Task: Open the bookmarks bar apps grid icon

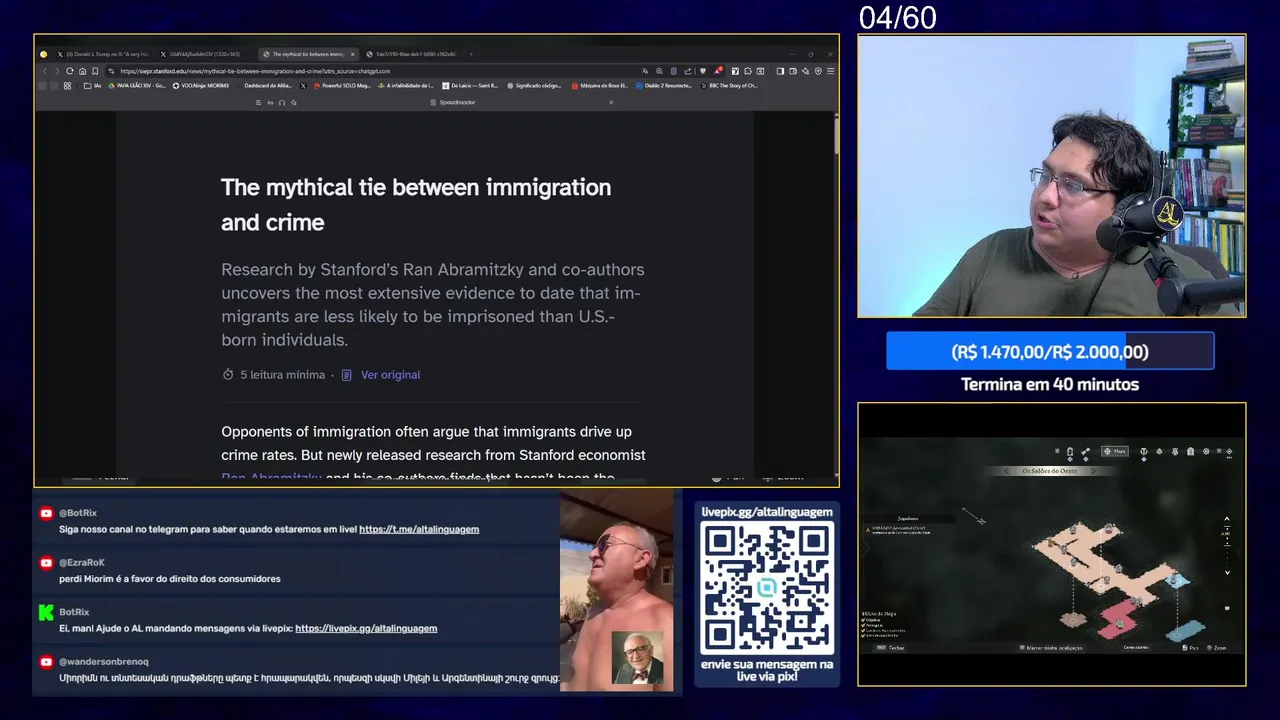Action: [x=67, y=86]
